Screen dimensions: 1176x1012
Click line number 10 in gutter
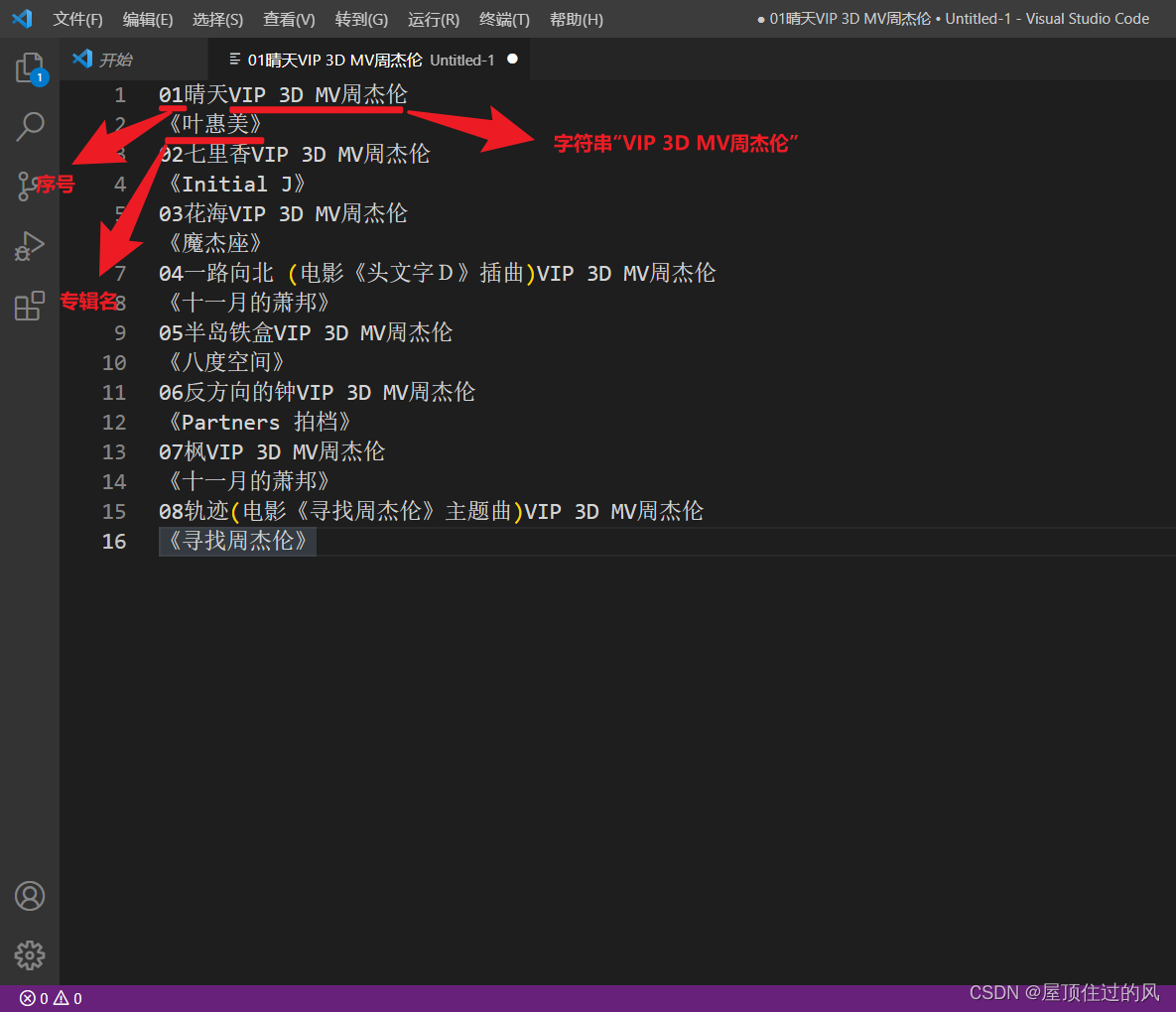tap(114, 363)
